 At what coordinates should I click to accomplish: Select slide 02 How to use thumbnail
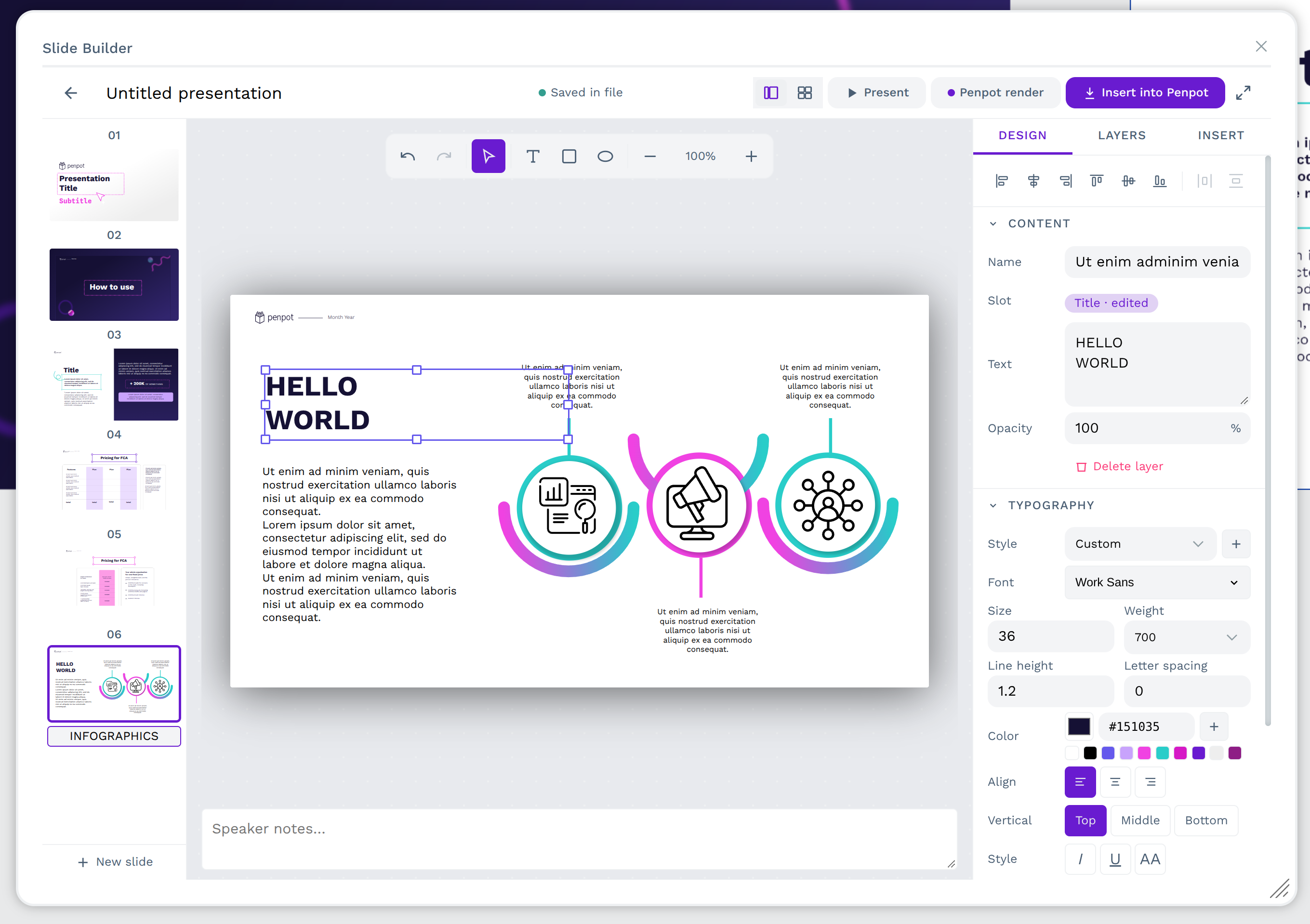point(114,285)
